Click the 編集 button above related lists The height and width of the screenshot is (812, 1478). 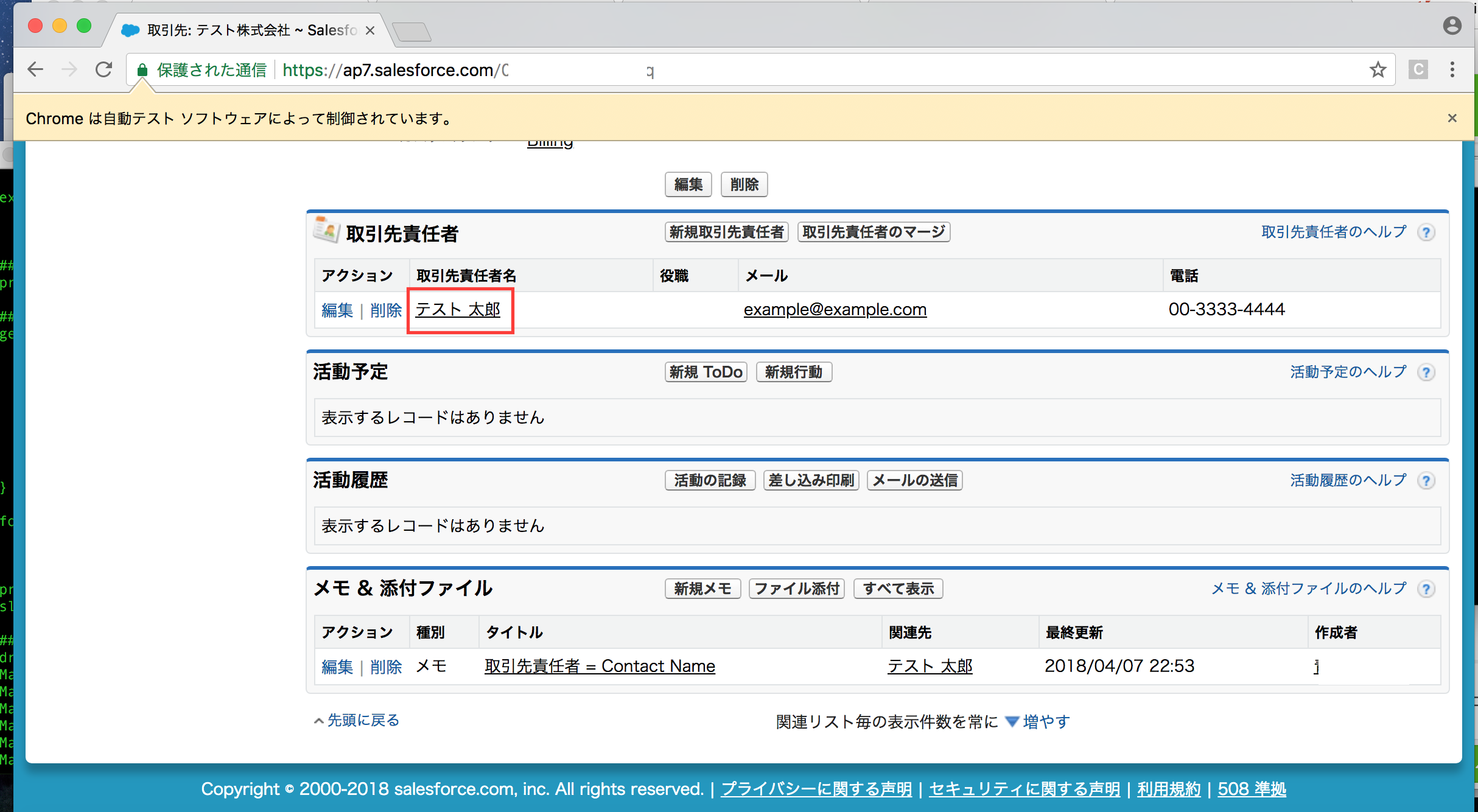click(x=688, y=184)
